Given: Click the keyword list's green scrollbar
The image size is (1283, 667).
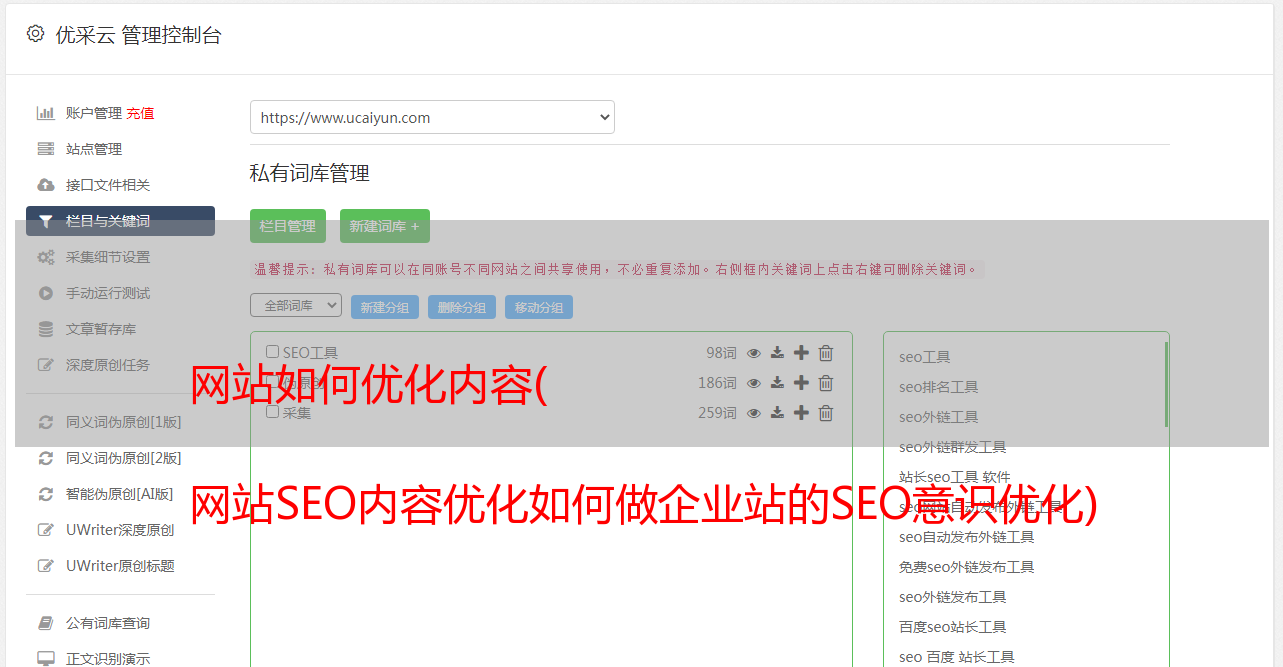Looking at the screenshot, I should 1166,384.
